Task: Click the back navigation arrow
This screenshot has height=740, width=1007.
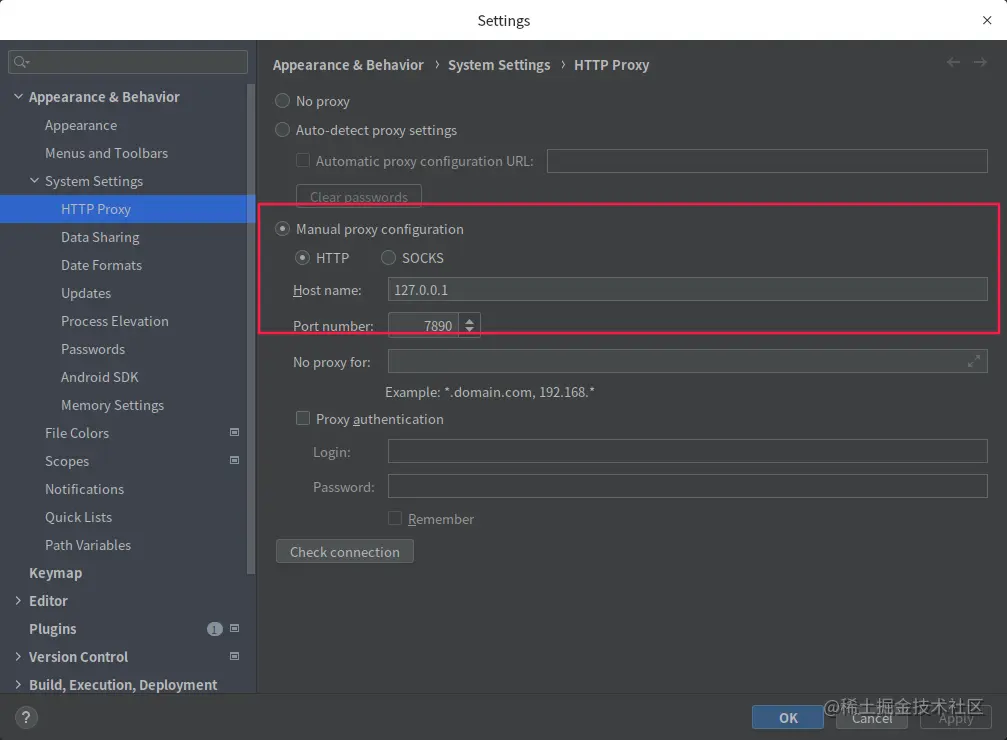Action: [x=953, y=62]
